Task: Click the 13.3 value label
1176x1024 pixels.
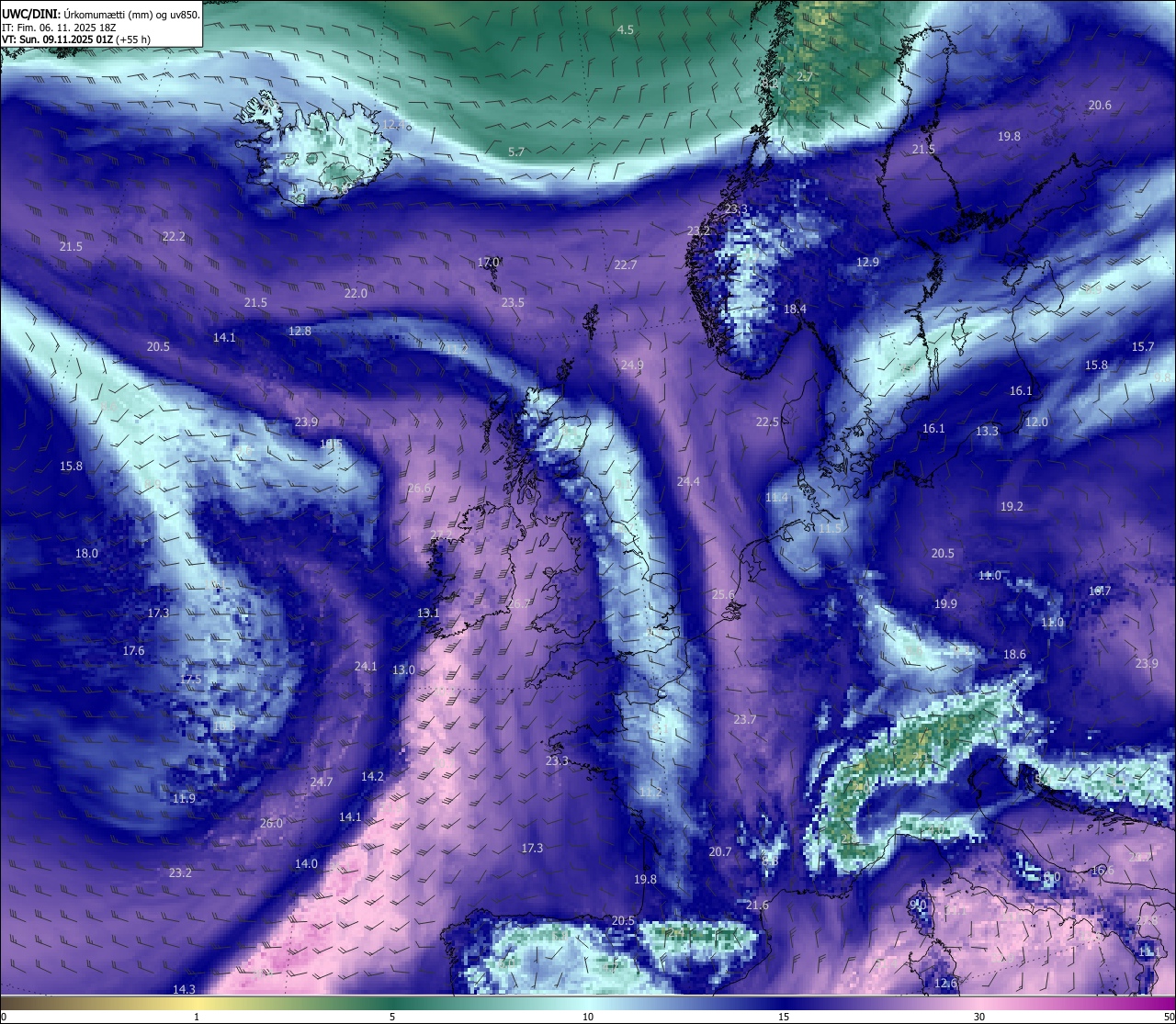Action: pyautogui.click(x=987, y=432)
